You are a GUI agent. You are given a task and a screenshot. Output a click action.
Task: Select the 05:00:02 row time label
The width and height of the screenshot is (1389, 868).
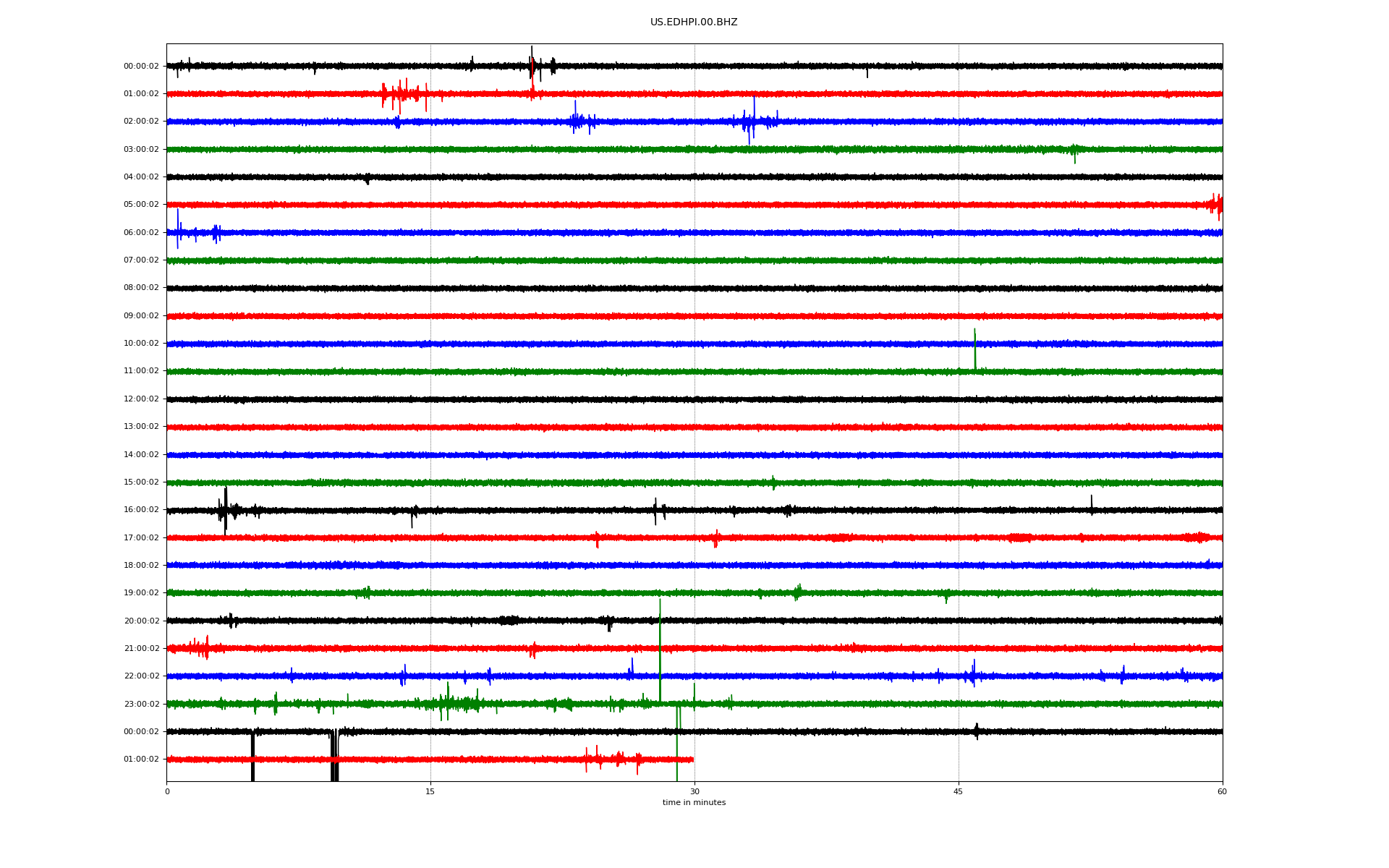[141, 205]
